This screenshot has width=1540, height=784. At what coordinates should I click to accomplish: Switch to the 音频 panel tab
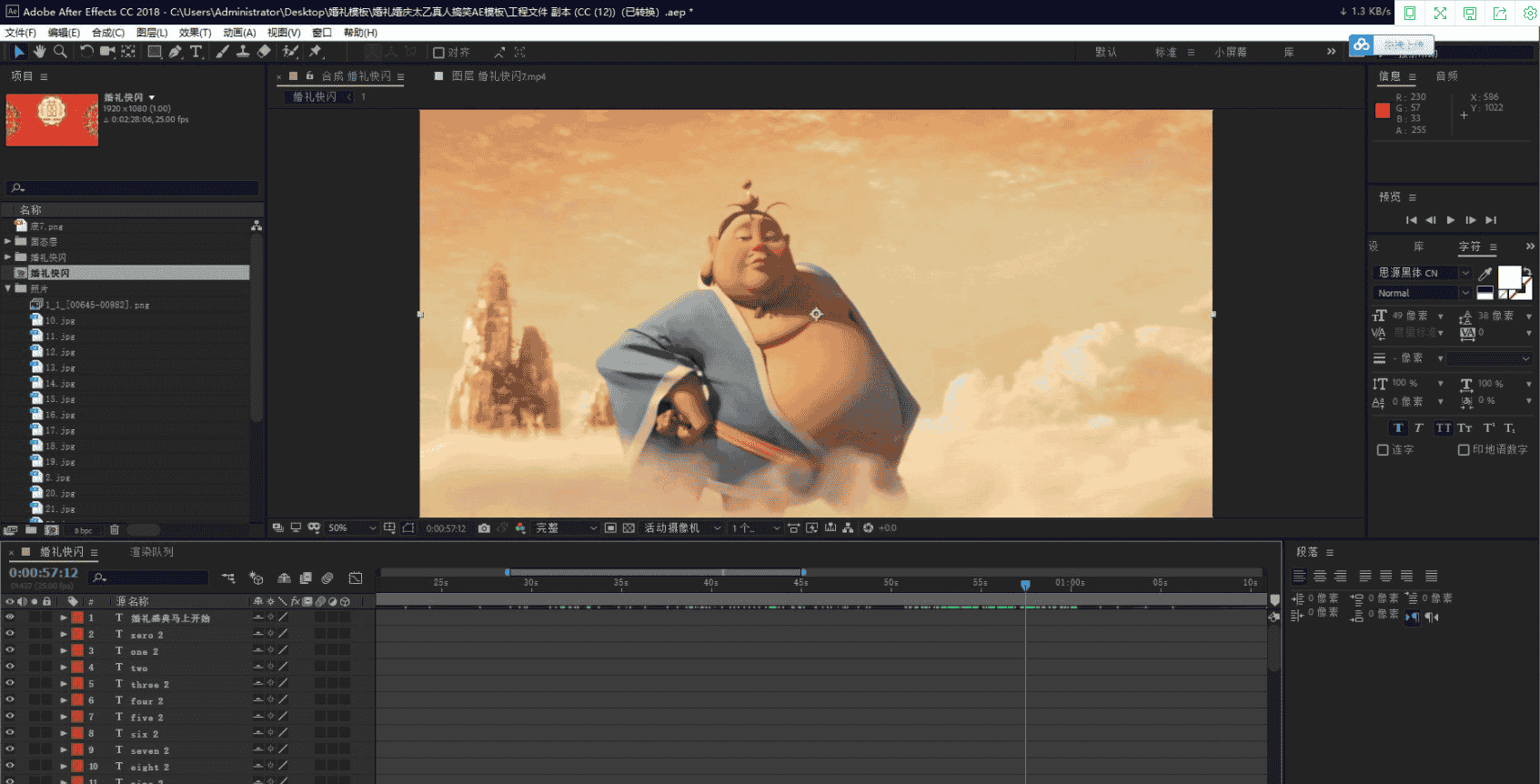(1447, 76)
